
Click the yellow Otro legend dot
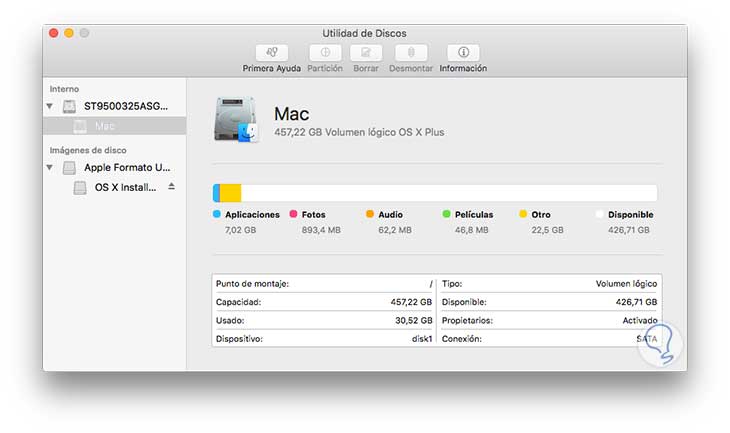point(523,214)
